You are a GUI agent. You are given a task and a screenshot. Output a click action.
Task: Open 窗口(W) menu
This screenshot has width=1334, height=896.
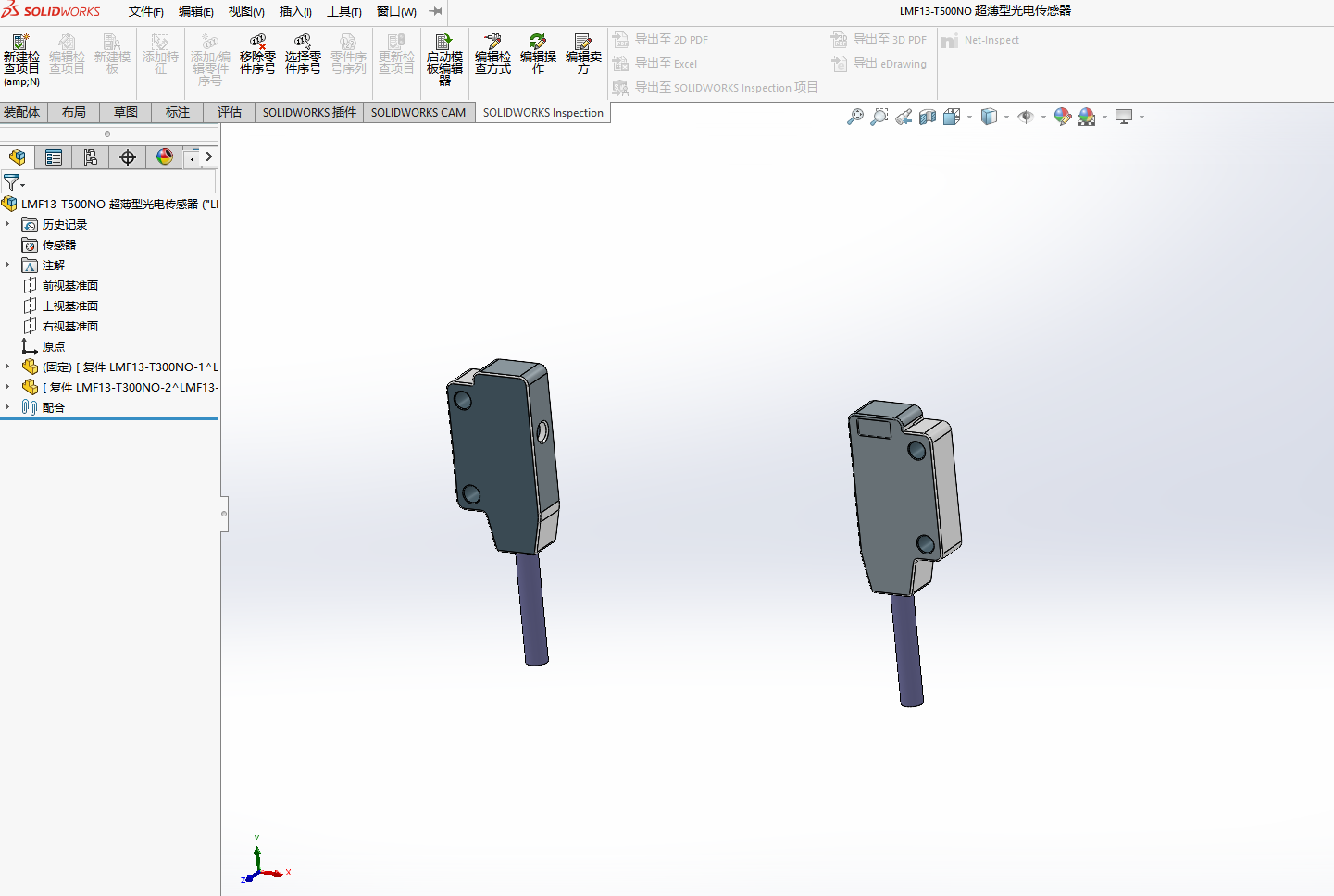pyautogui.click(x=396, y=11)
